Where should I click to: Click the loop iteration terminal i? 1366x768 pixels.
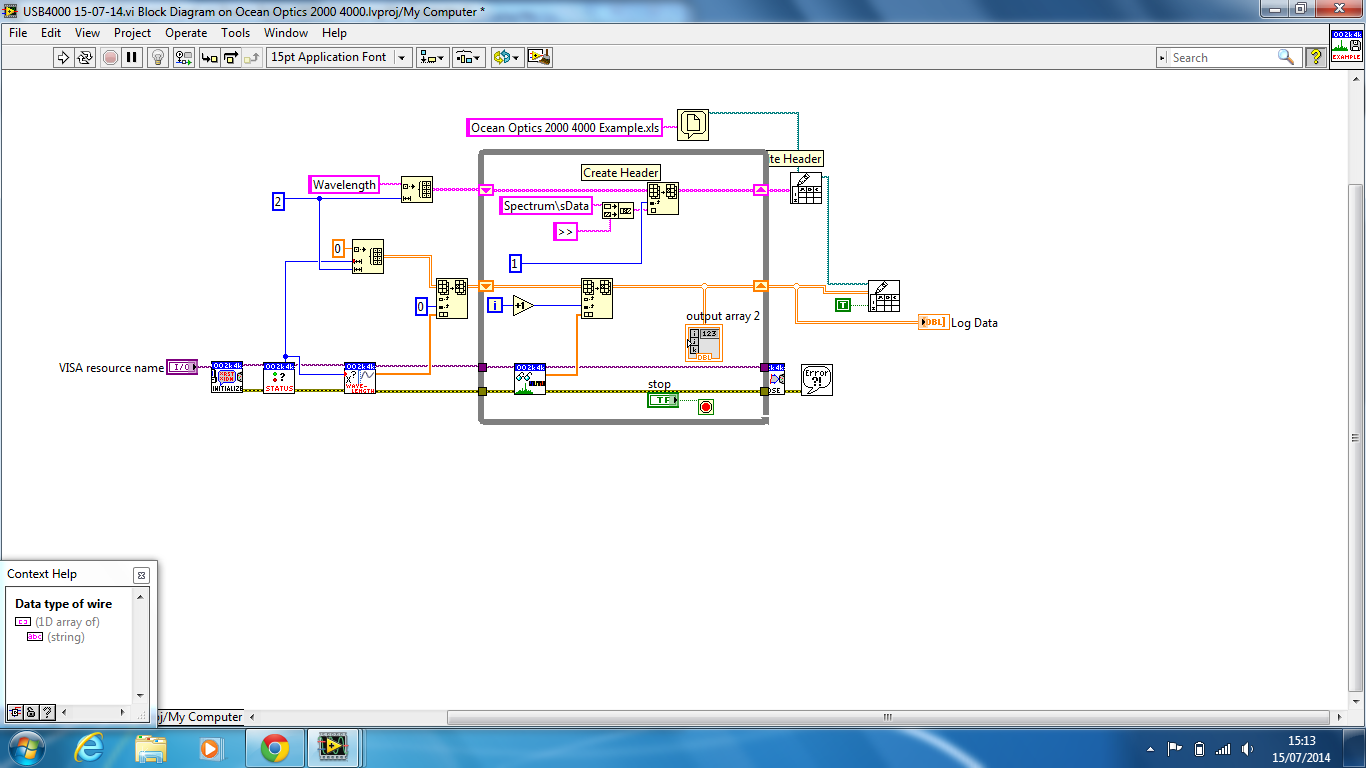(495, 305)
